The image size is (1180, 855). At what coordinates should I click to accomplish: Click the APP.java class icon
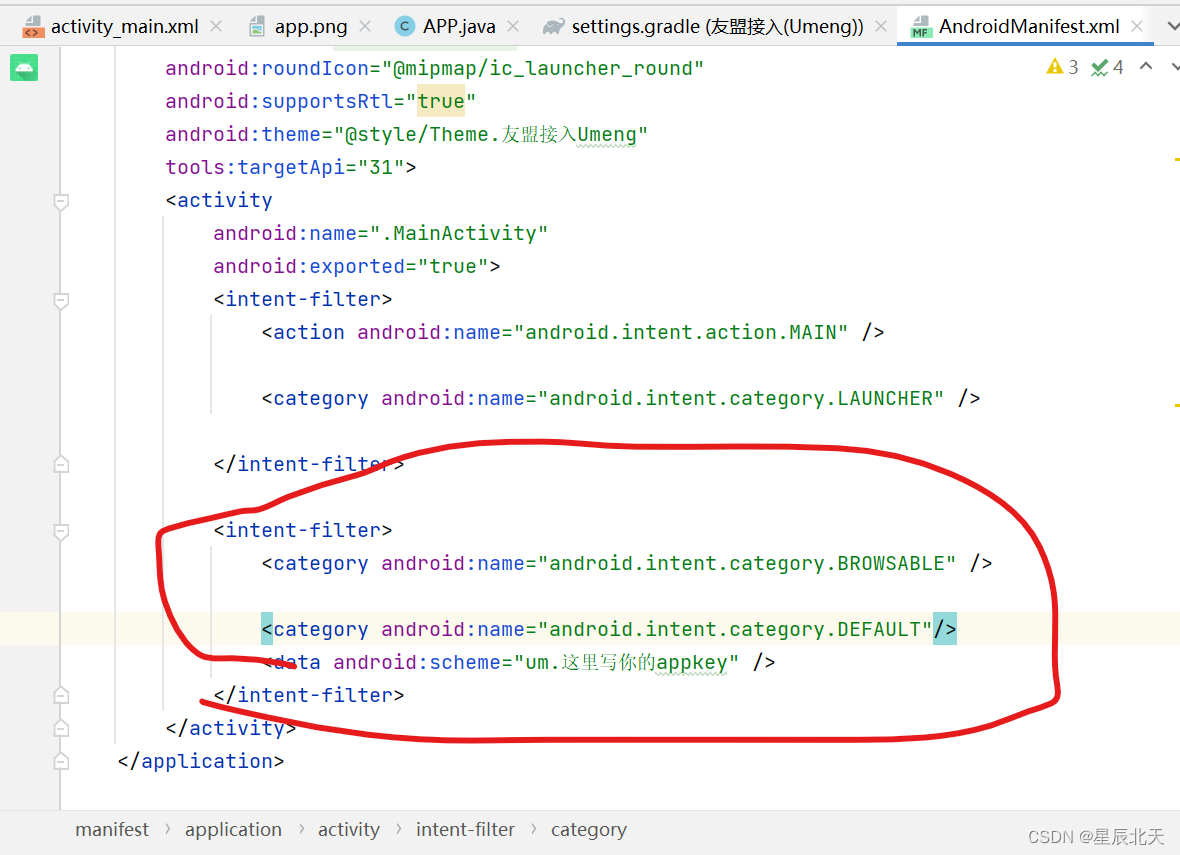click(x=405, y=26)
